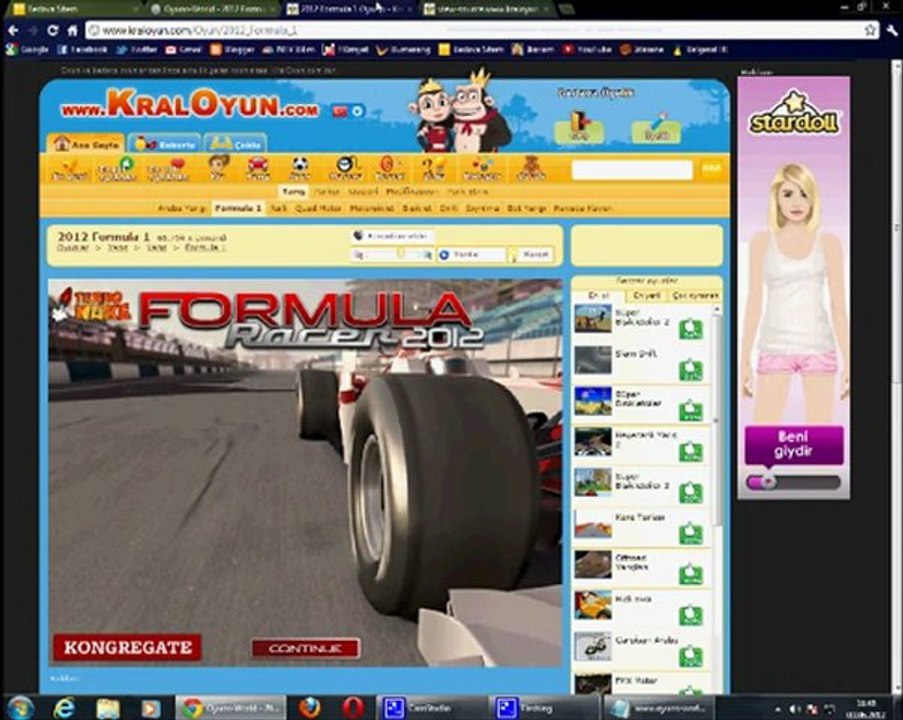Open the red heart favorites category icon

(168, 169)
